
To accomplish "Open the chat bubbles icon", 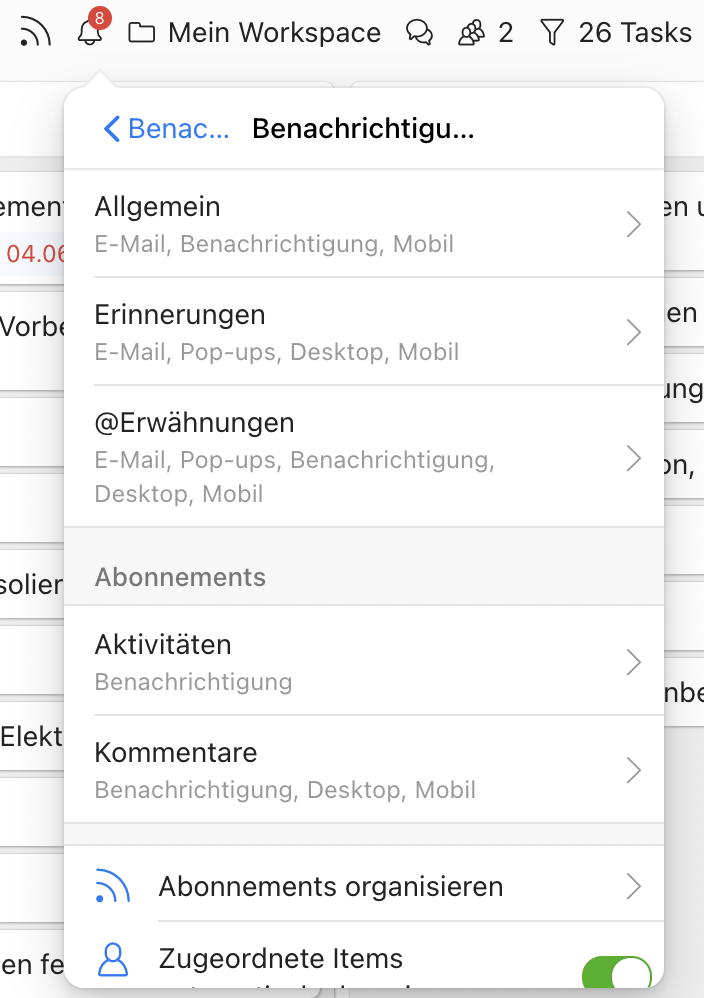I will pyautogui.click(x=420, y=32).
